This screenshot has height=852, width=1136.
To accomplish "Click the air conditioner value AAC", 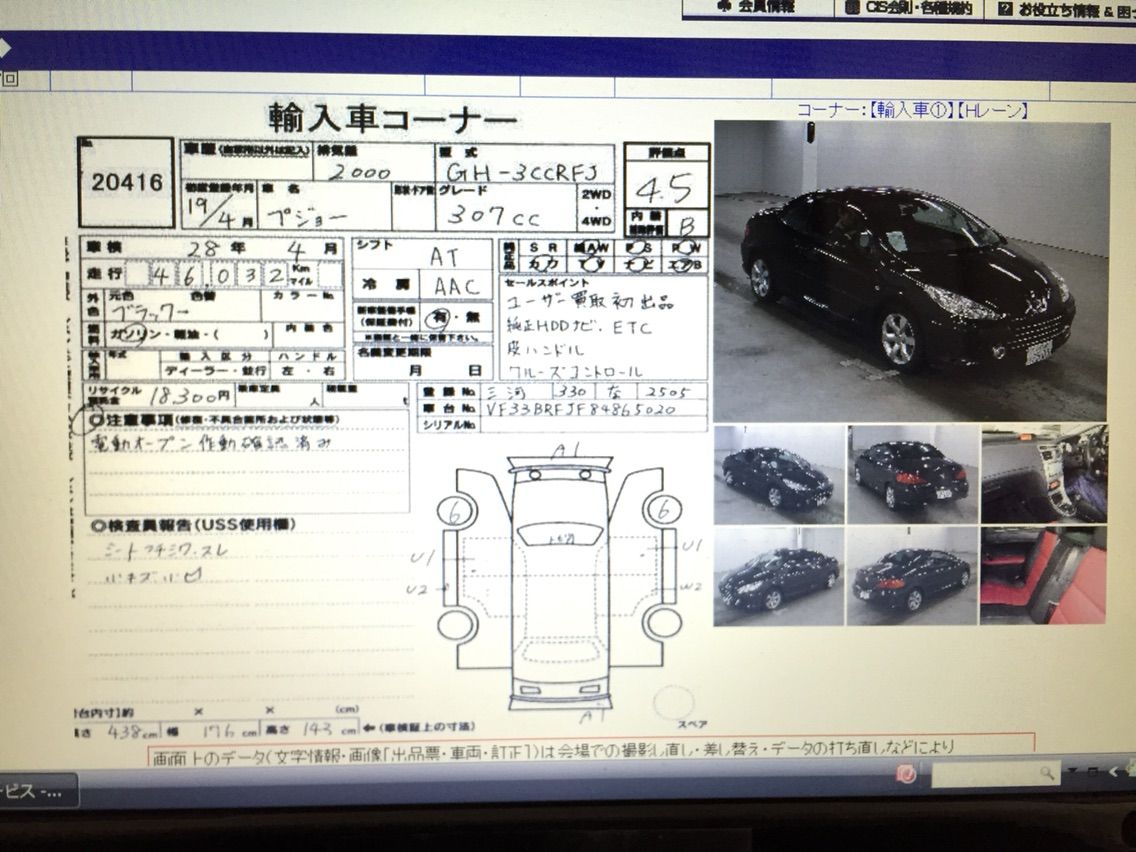I will [456, 287].
